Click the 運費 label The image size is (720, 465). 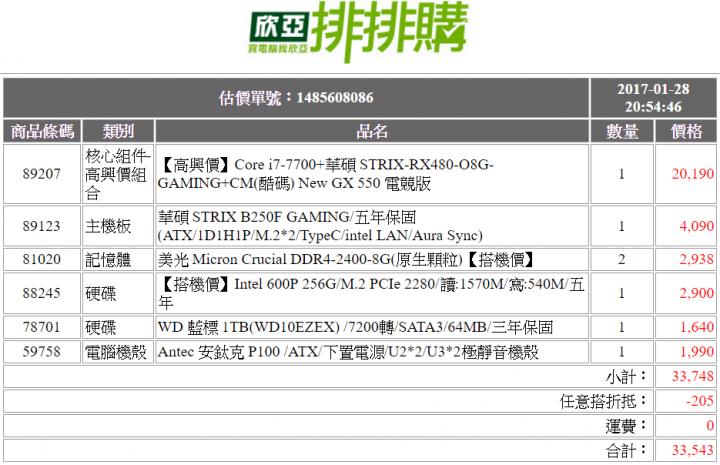626,426
